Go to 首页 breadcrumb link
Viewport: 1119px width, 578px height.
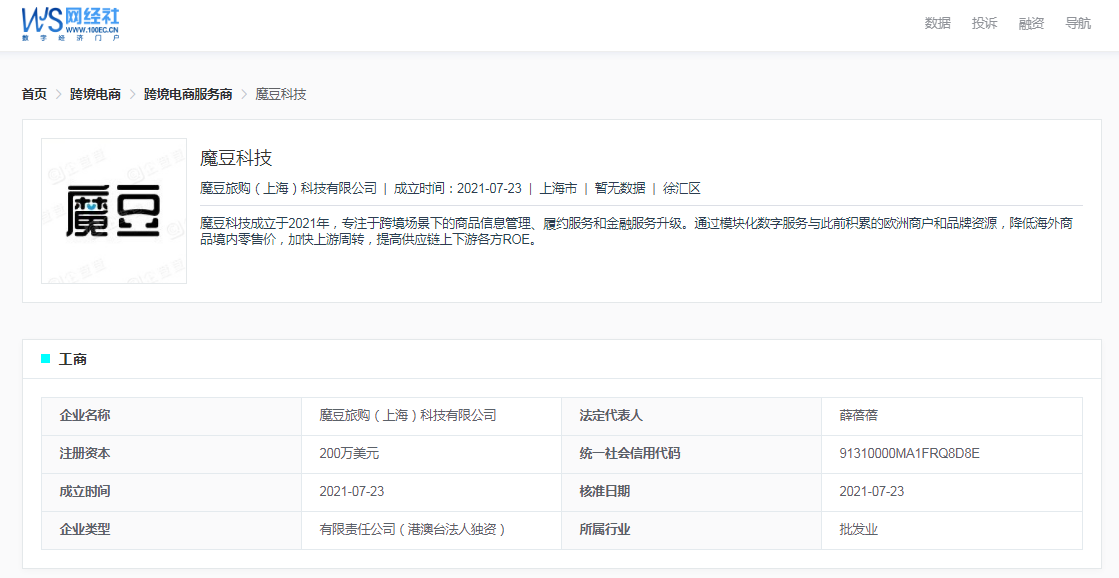pos(34,94)
